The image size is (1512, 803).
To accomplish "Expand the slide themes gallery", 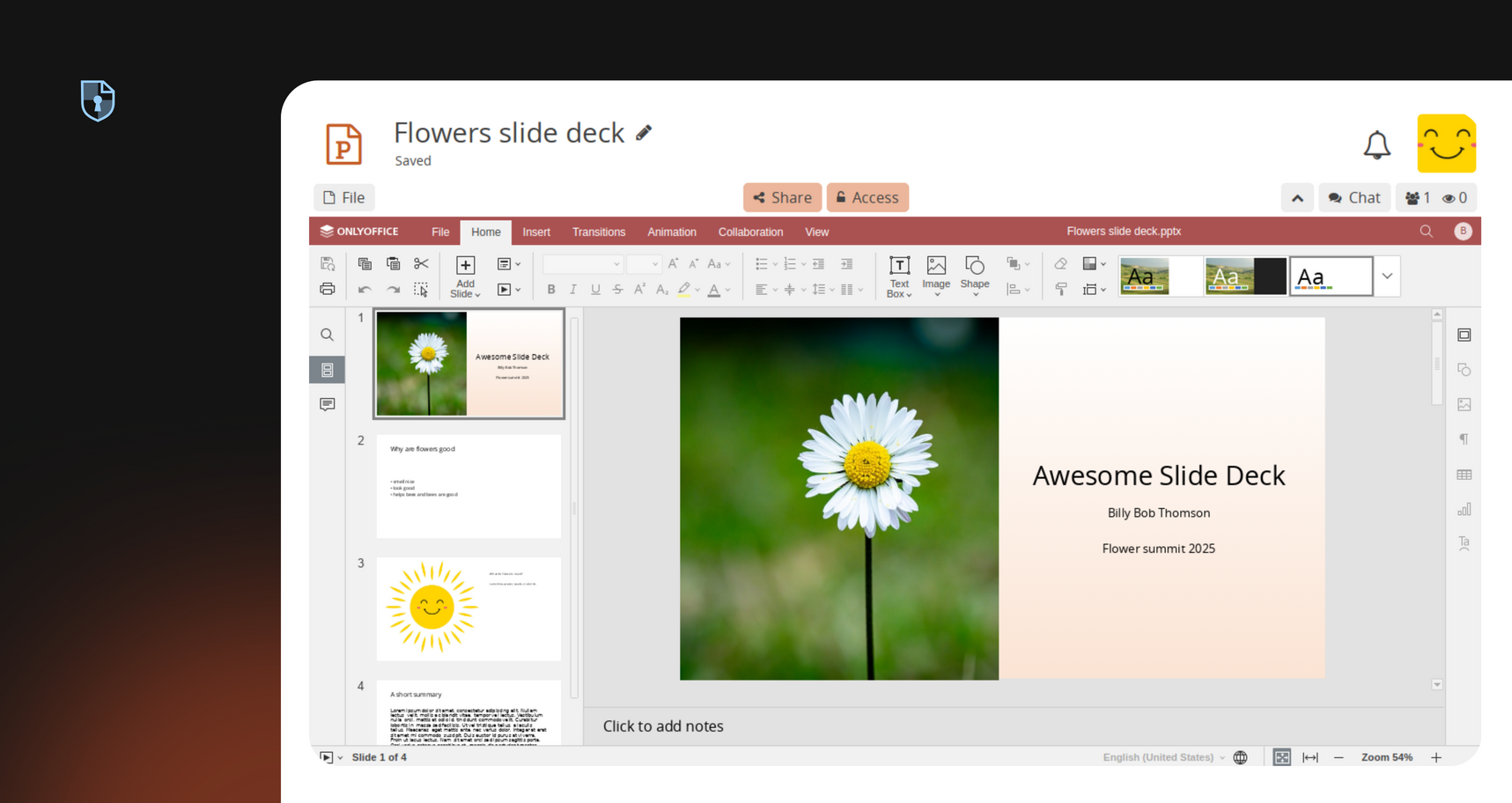I will click(x=1387, y=276).
